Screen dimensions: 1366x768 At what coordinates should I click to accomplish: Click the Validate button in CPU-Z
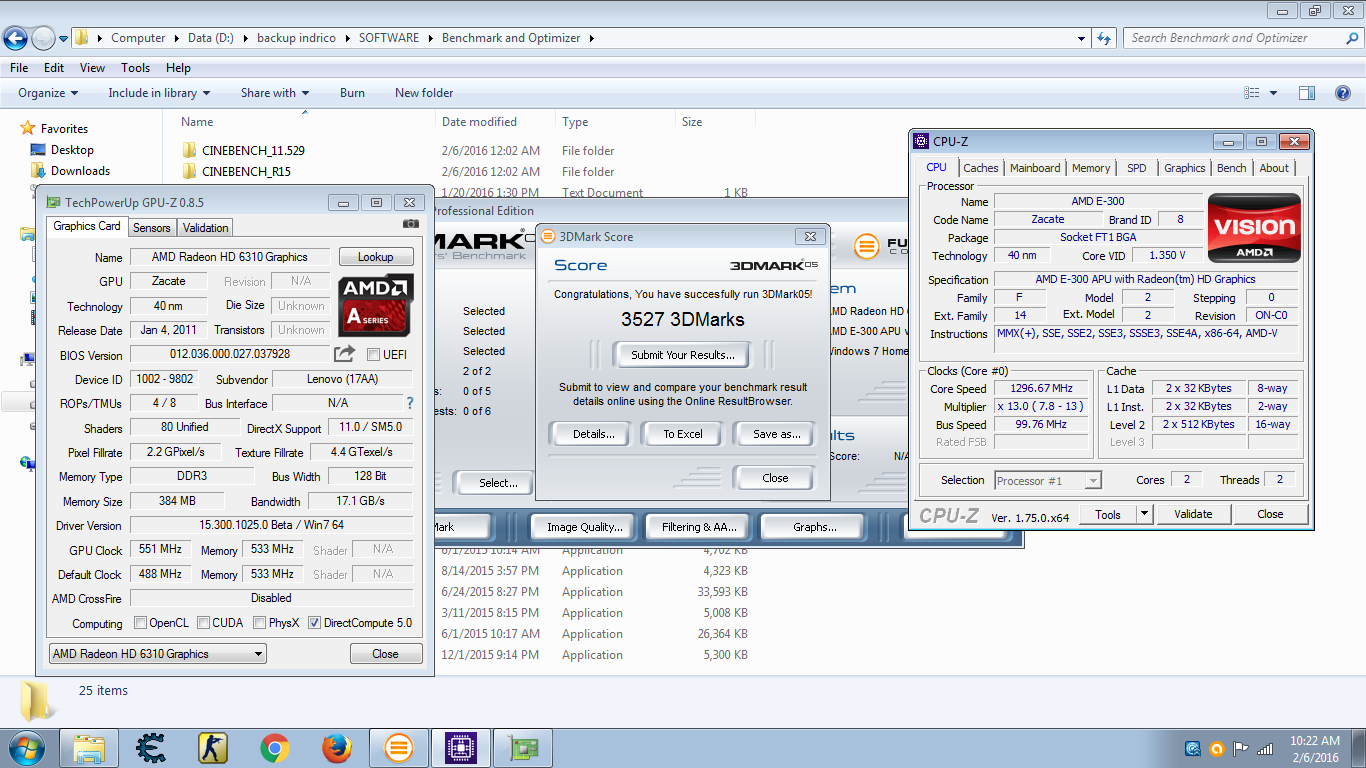(1193, 514)
